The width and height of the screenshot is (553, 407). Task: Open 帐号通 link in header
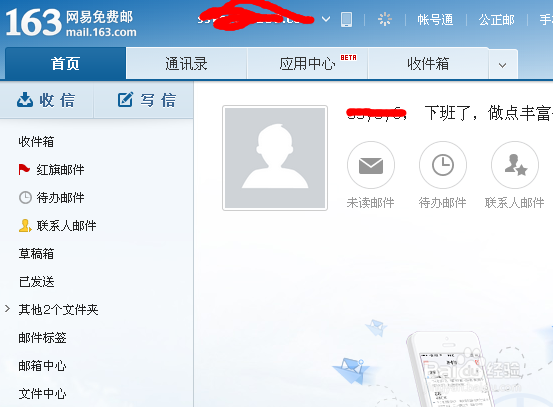point(435,20)
